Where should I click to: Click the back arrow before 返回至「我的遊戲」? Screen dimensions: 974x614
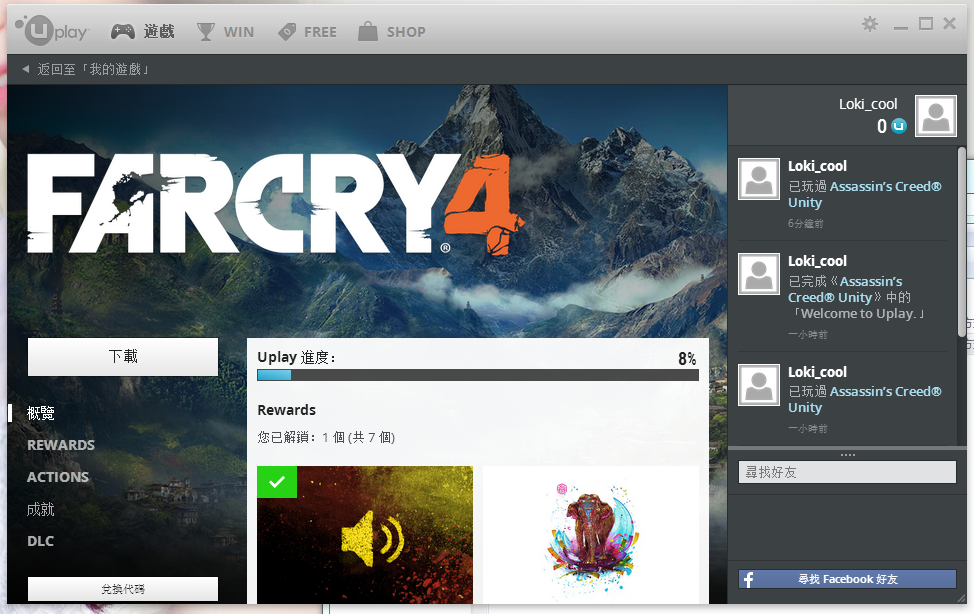point(25,69)
